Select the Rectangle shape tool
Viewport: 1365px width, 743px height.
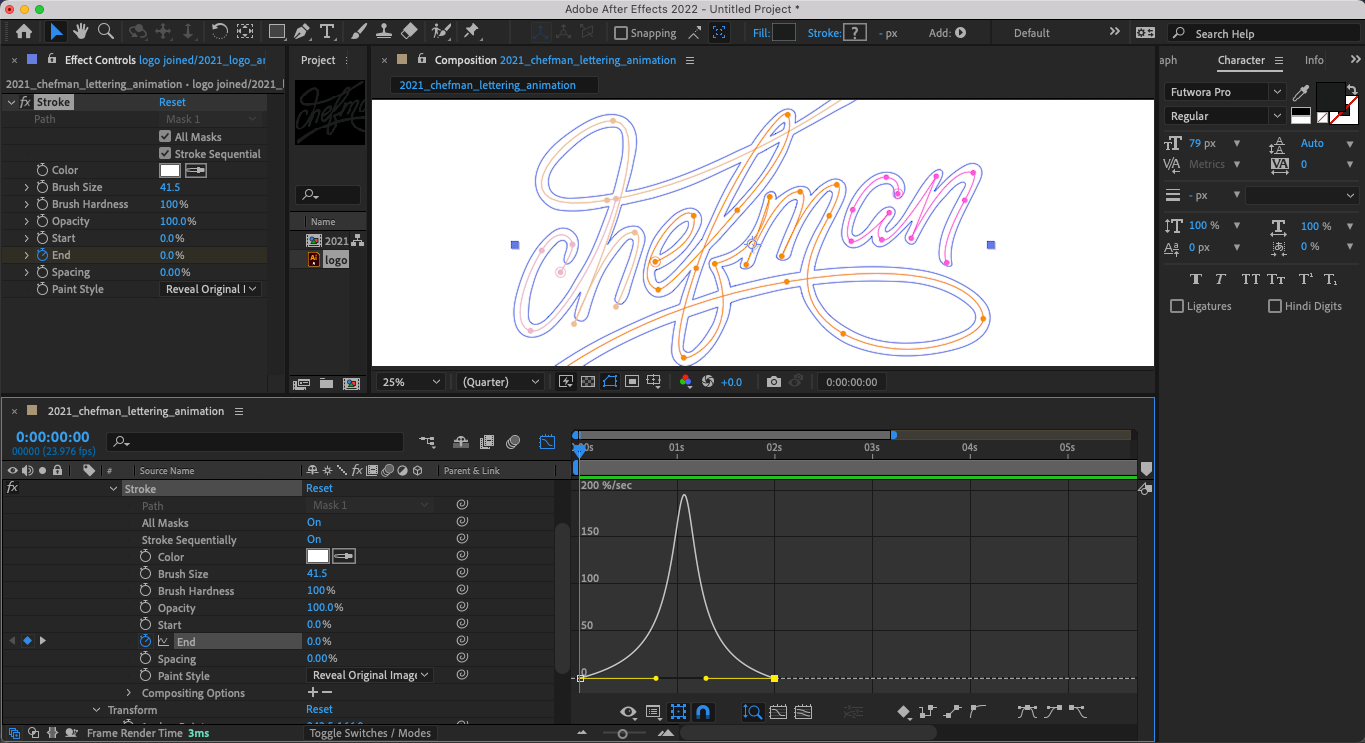tap(277, 32)
